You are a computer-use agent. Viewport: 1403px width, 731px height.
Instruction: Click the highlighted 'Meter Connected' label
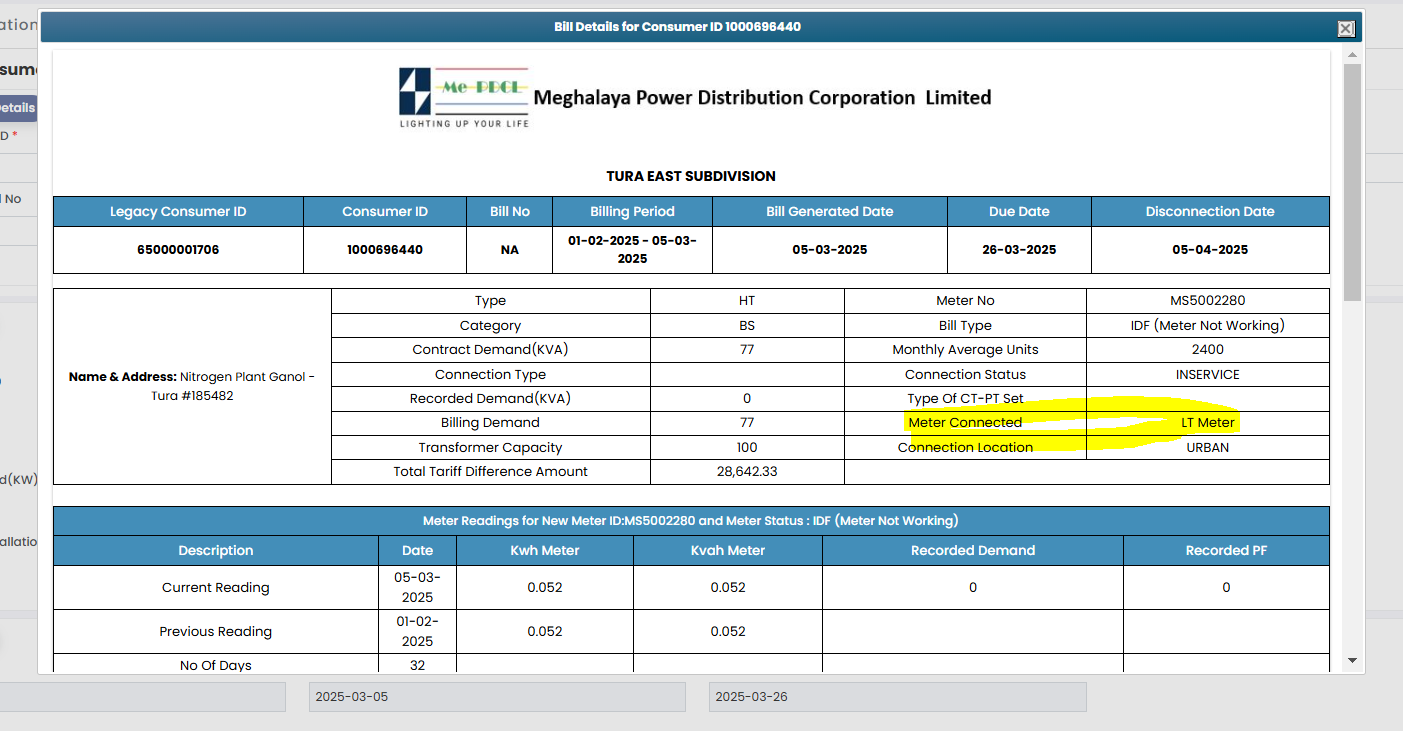coord(965,423)
